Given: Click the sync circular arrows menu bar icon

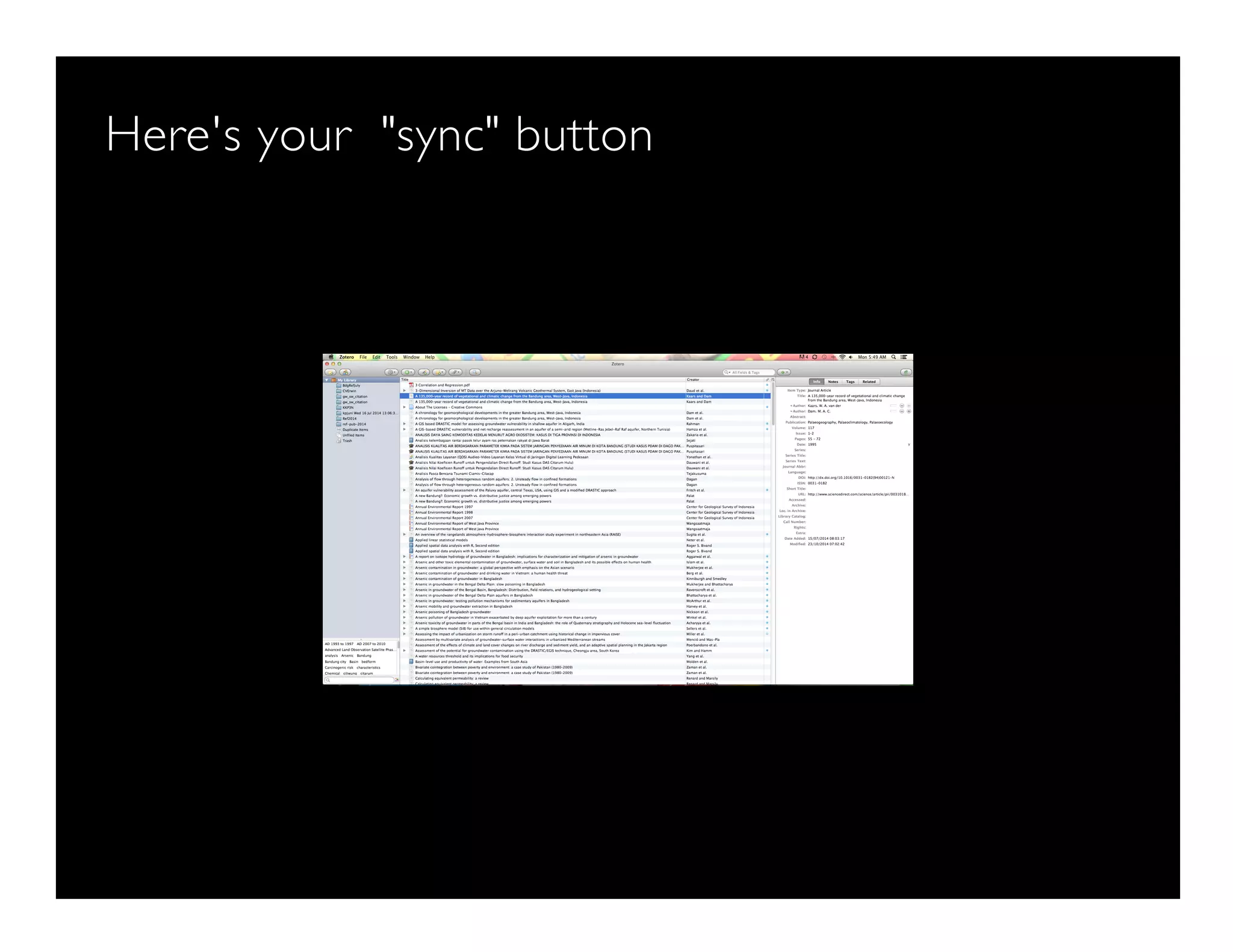Looking at the screenshot, I should 815,357.
